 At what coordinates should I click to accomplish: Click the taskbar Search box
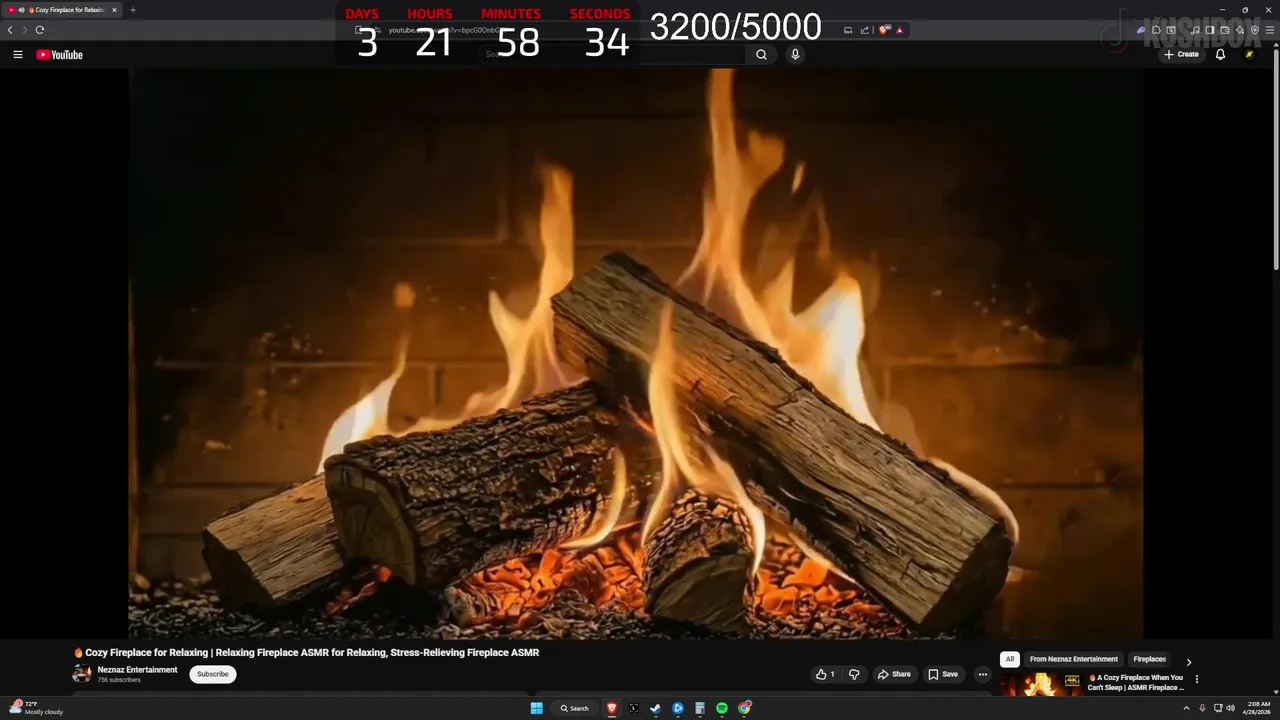pos(574,708)
